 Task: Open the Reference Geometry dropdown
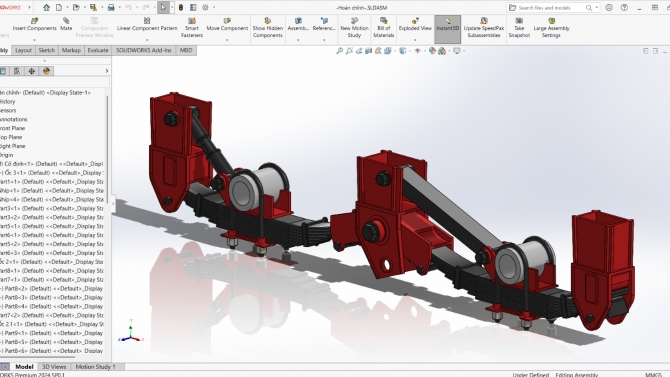pyautogui.click(x=324, y=40)
